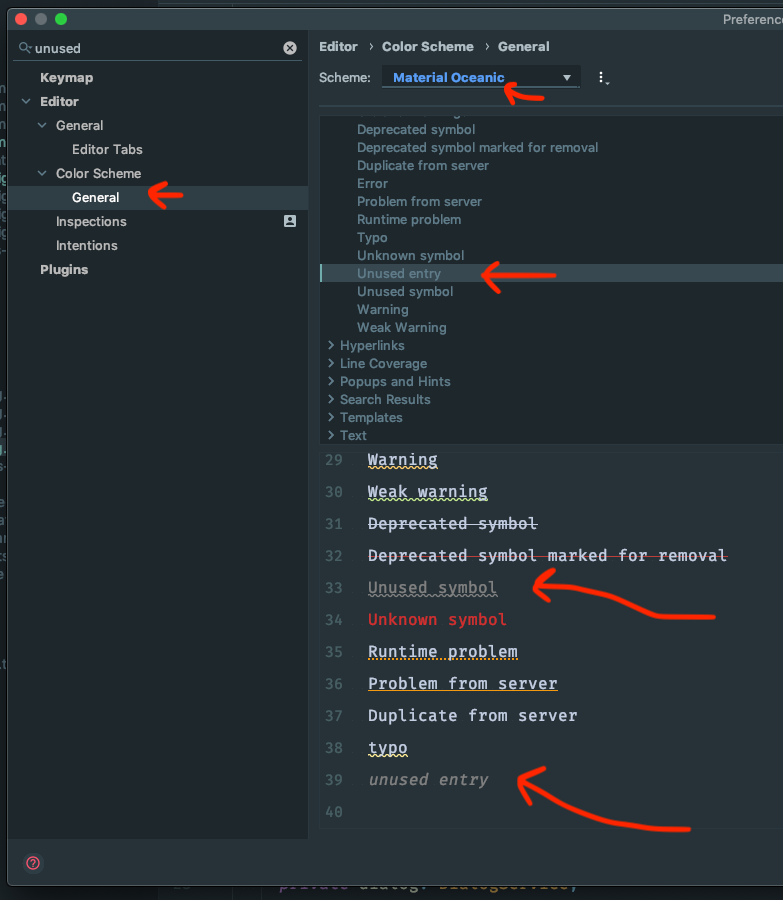Select 'Weak Warning' list entry

[402, 327]
